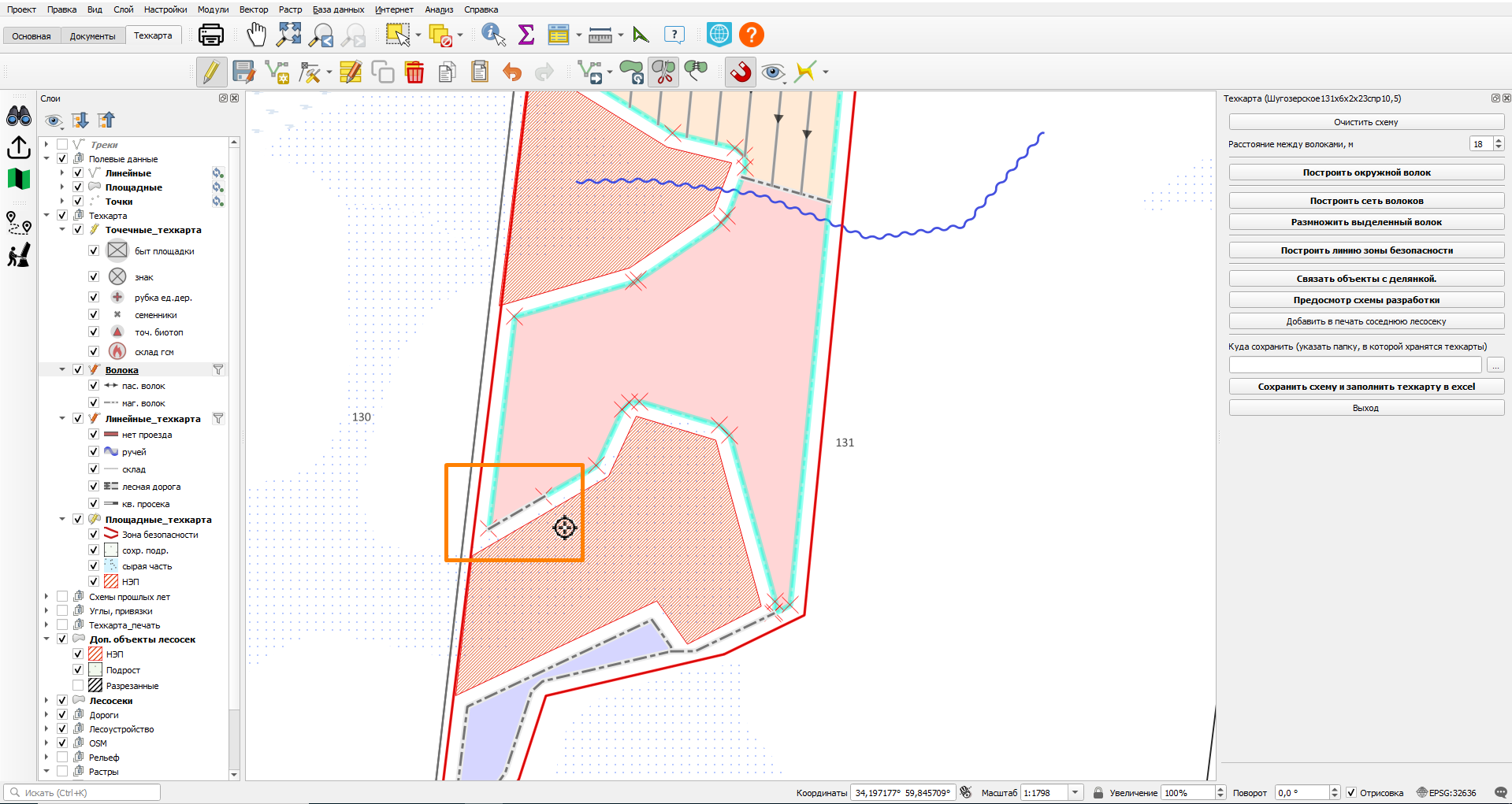
Task: Uncheck the Линейные layer checkbox
Action: [78, 173]
